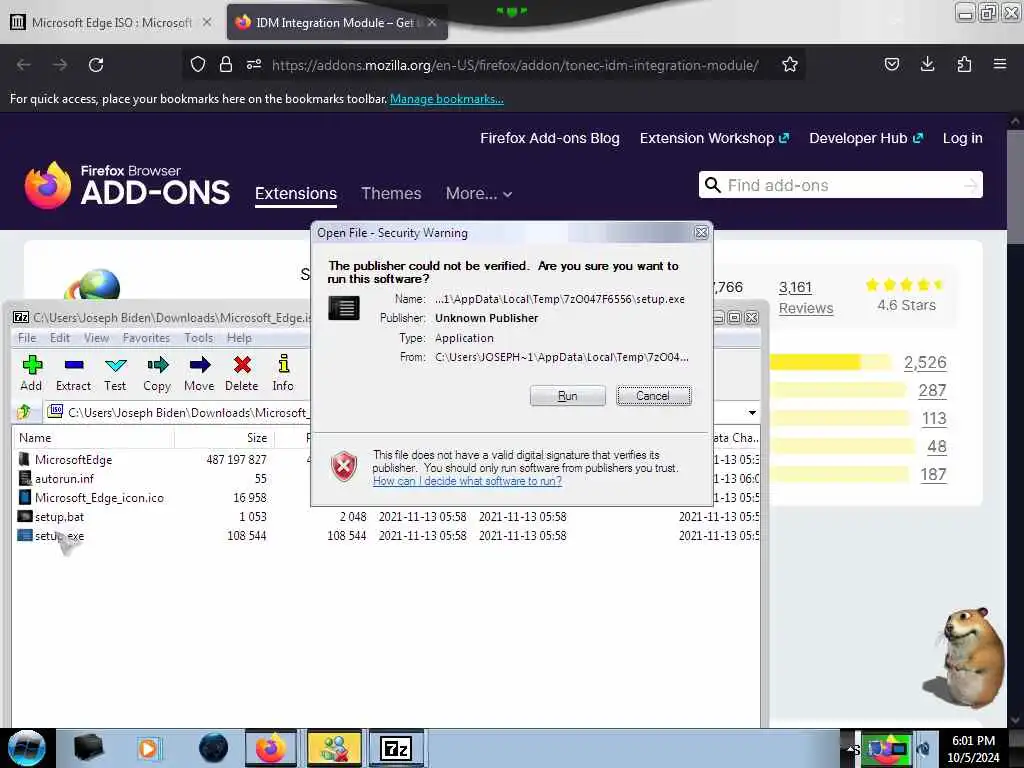This screenshot has width=1024, height=768.
Task: Click the Firefox URL address bar
Action: point(515,65)
